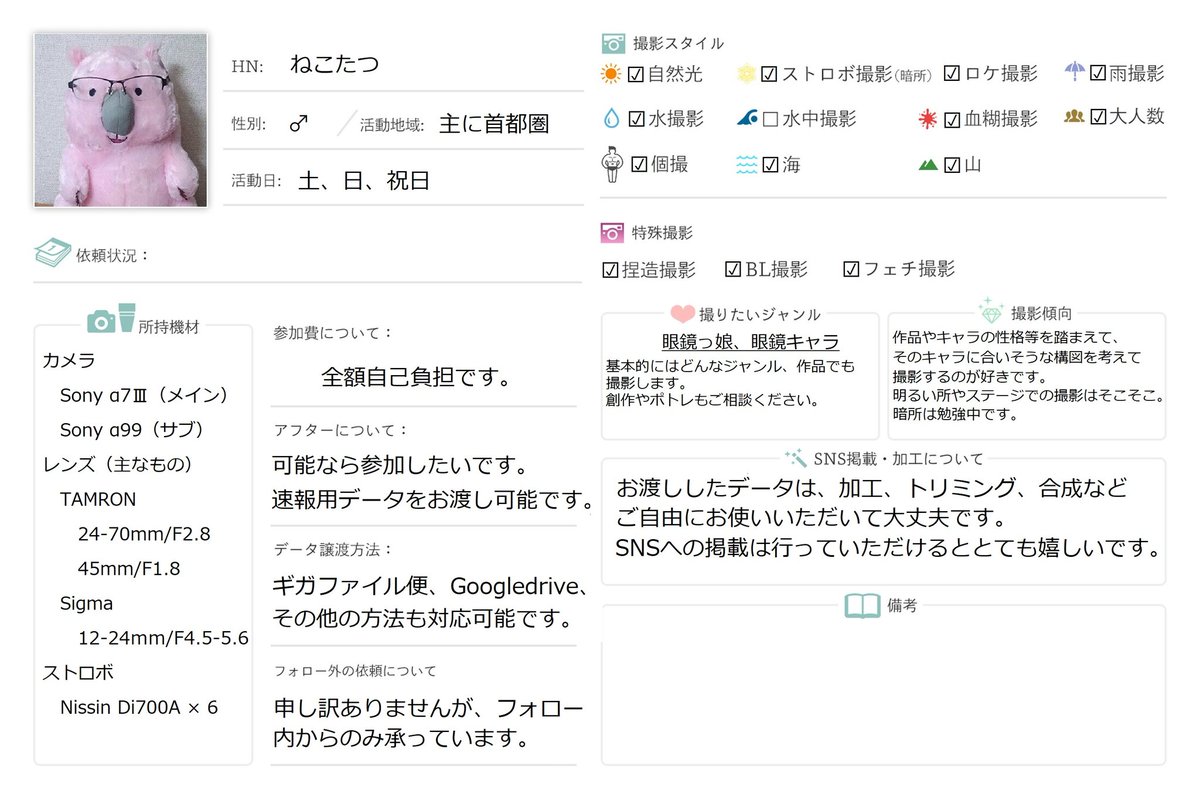Open the 眼鏡っ娘、眼鏡キャラ link
Image resolution: width=1200 pixels, height=800 pixels.
tap(739, 342)
